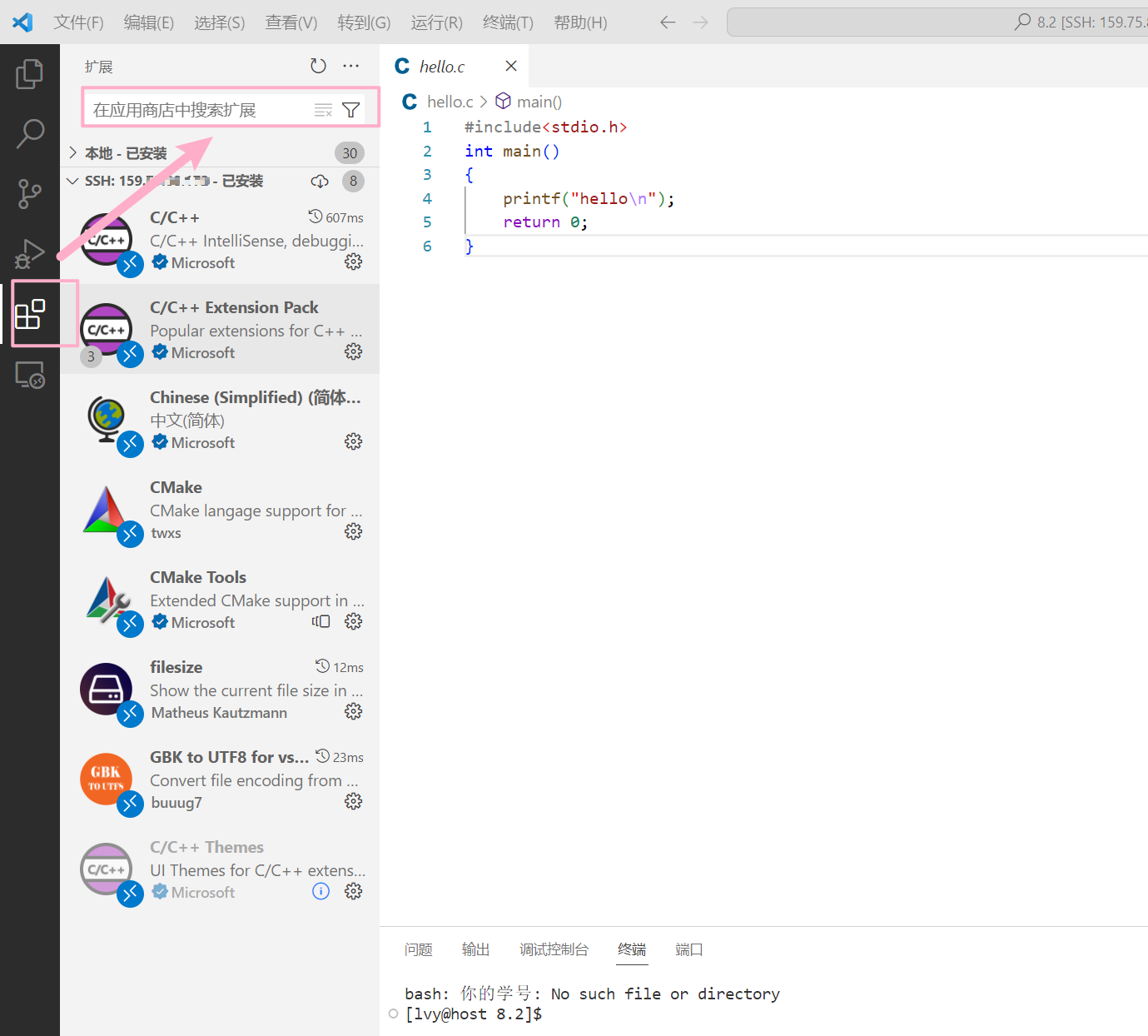Open the Terminal menu
Screen dimensions: 1148x1036
pyautogui.click(x=508, y=22)
